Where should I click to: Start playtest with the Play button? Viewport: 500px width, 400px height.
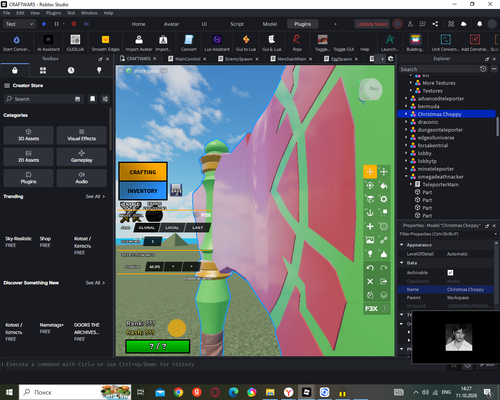tap(44, 24)
